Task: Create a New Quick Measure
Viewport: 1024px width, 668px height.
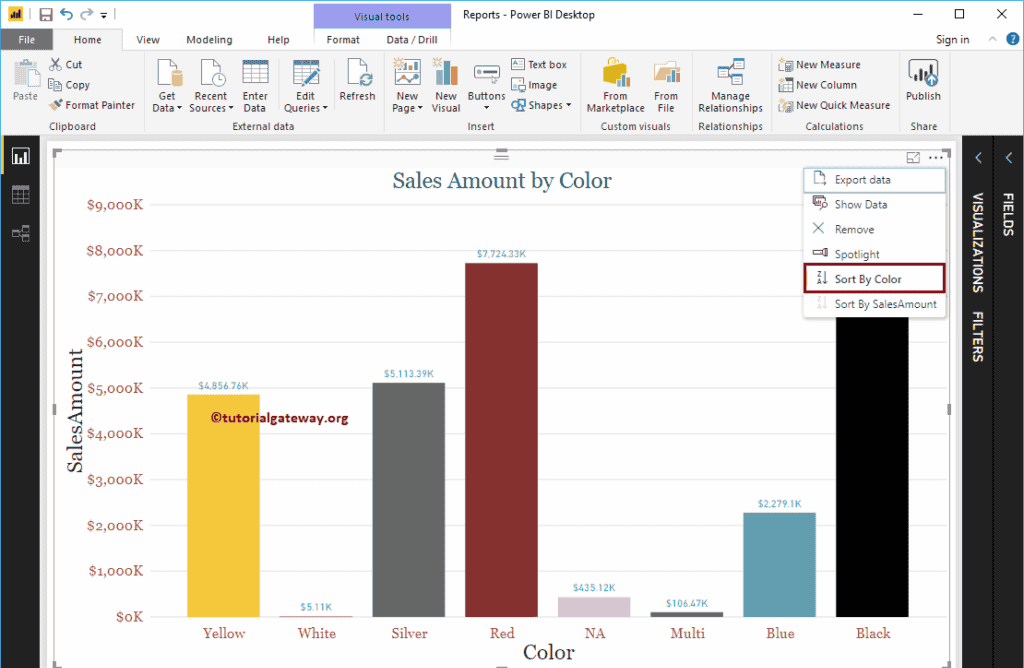Action: pos(834,105)
